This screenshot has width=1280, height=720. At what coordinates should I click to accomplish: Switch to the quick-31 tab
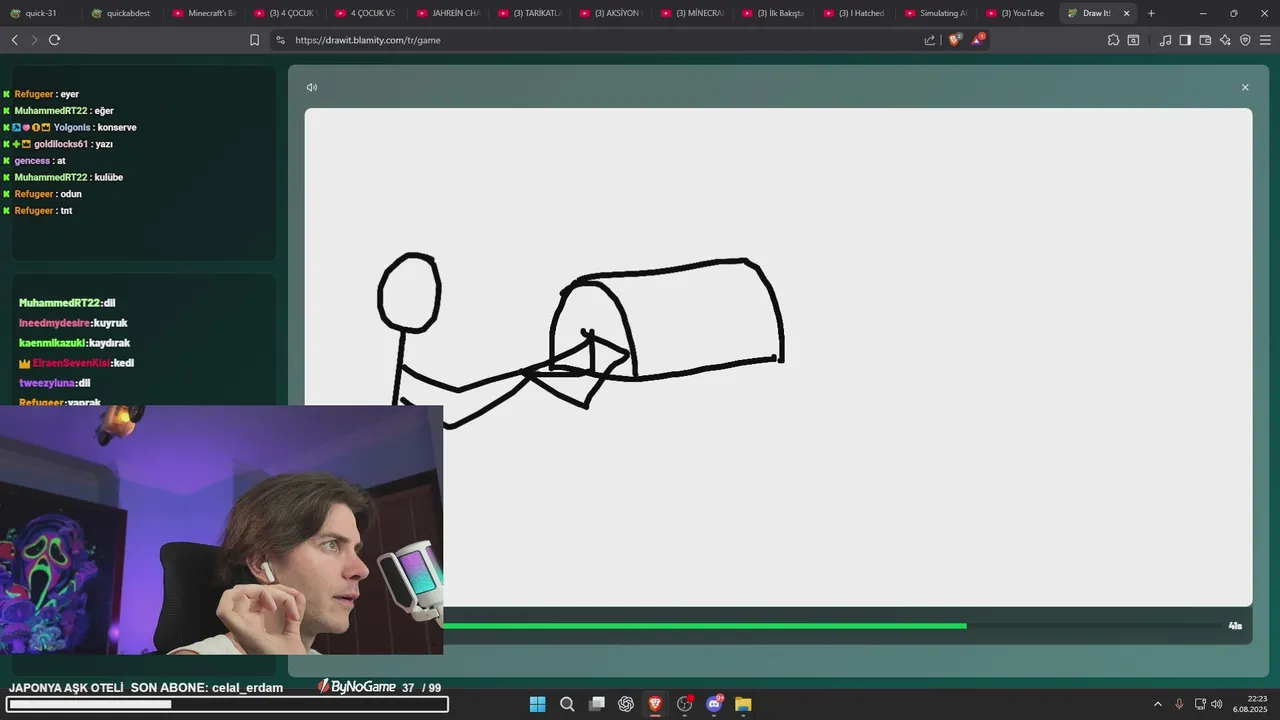41,13
